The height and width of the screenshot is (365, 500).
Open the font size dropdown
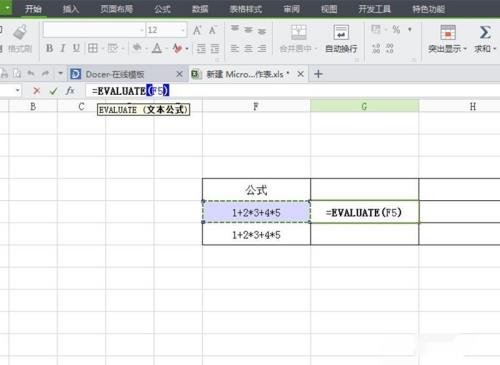[x=183, y=30]
